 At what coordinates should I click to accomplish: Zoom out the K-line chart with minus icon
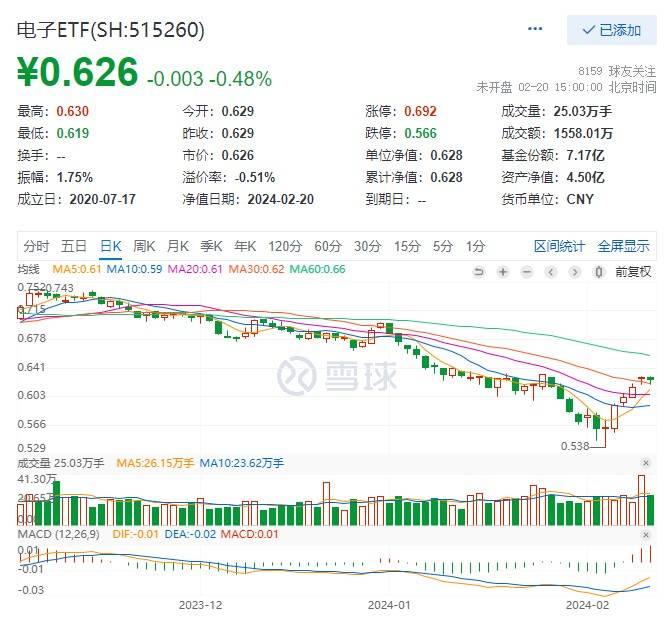pyautogui.click(x=527, y=272)
